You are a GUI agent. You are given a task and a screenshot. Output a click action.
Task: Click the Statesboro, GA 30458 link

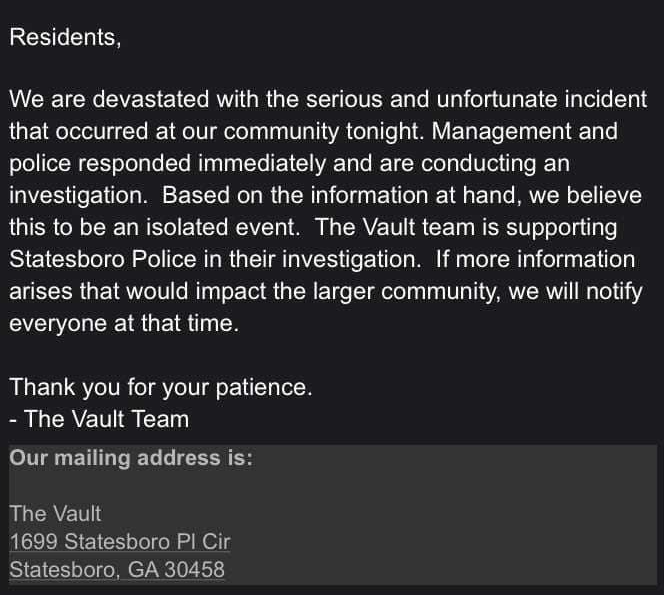coord(117,570)
